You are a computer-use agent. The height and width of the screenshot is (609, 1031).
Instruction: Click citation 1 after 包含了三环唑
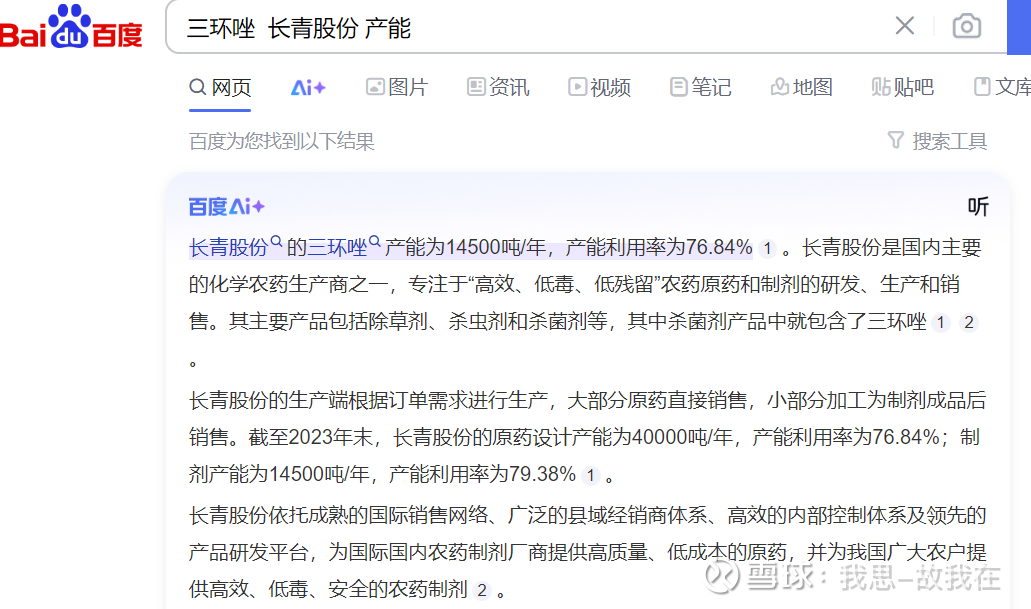click(941, 322)
